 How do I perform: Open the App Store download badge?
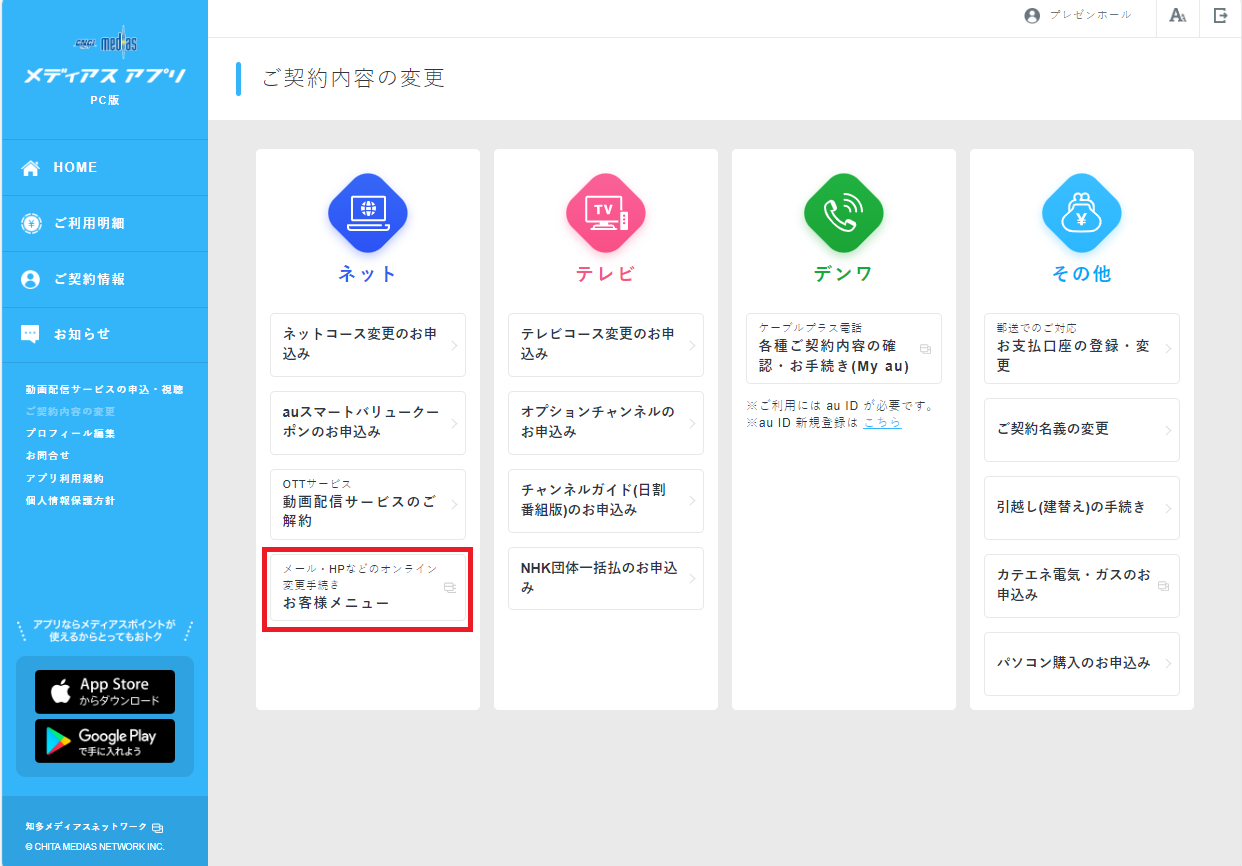coord(104,691)
